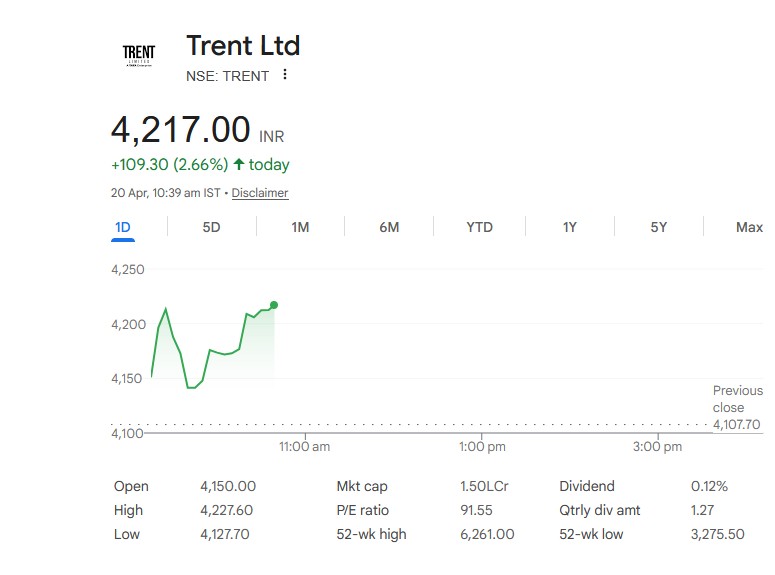Click the Previous close label
The image size is (775, 575).
[x=737, y=399]
